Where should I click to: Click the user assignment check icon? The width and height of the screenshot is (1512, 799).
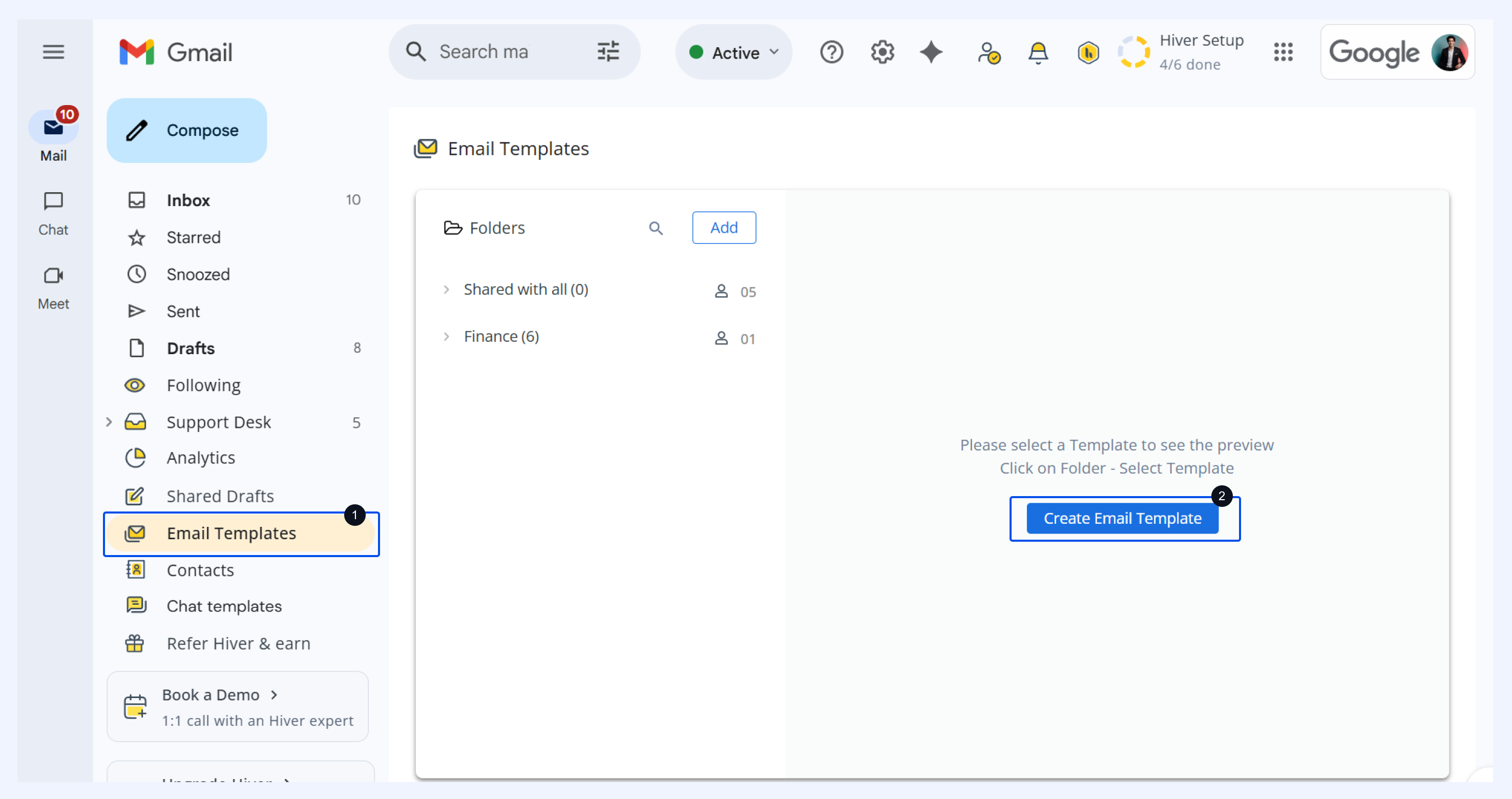(x=989, y=53)
